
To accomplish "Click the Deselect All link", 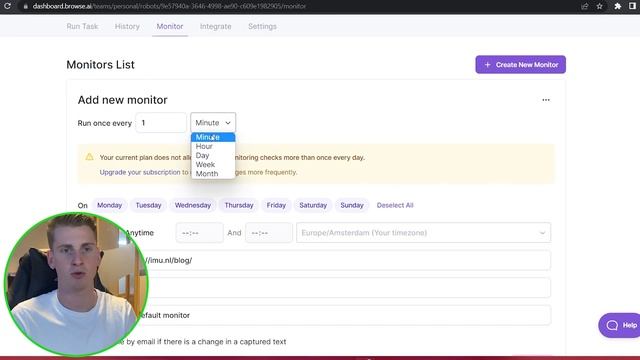I will point(395,205).
